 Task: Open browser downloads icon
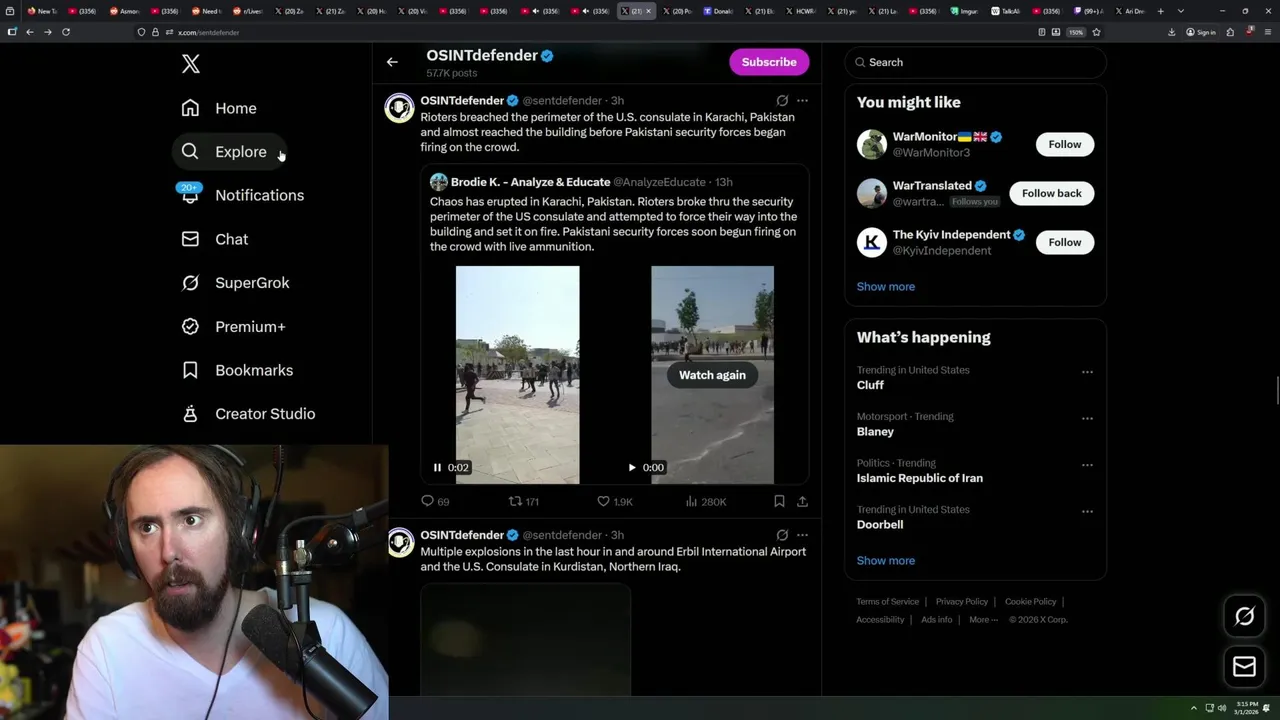click(x=1172, y=32)
